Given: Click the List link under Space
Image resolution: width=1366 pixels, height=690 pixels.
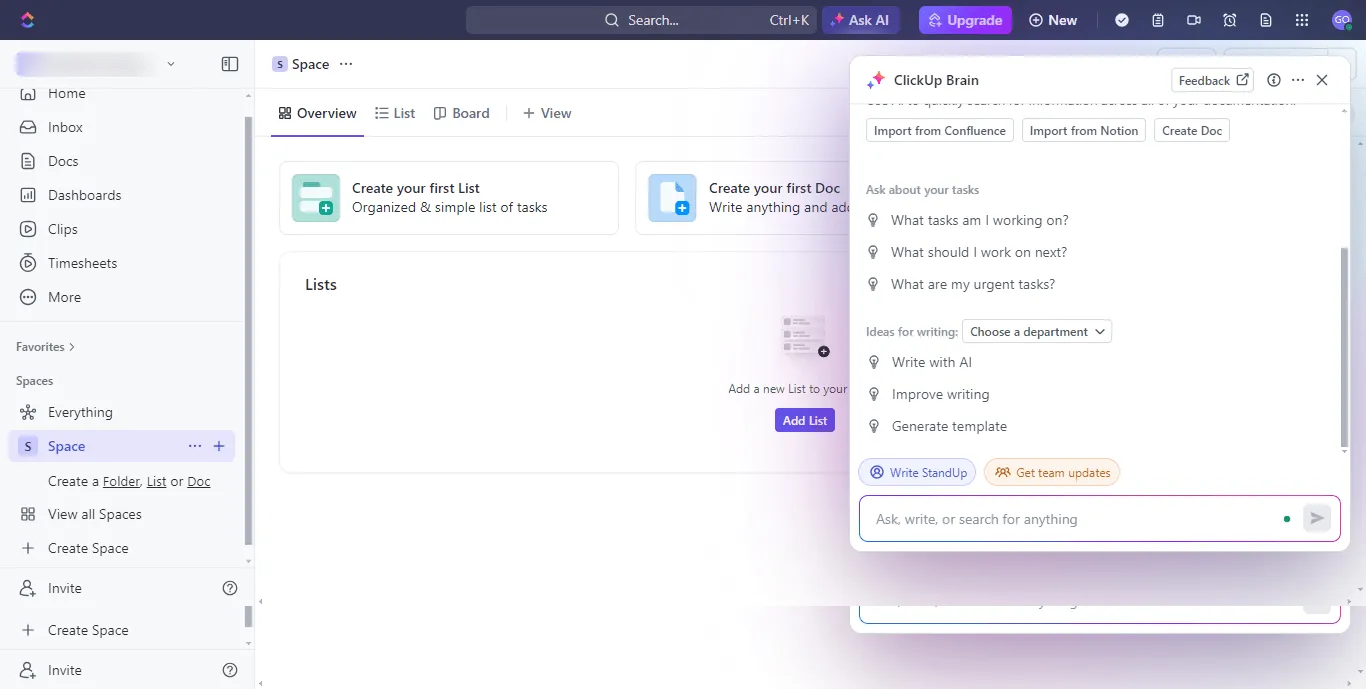Looking at the screenshot, I should click(x=156, y=481).
